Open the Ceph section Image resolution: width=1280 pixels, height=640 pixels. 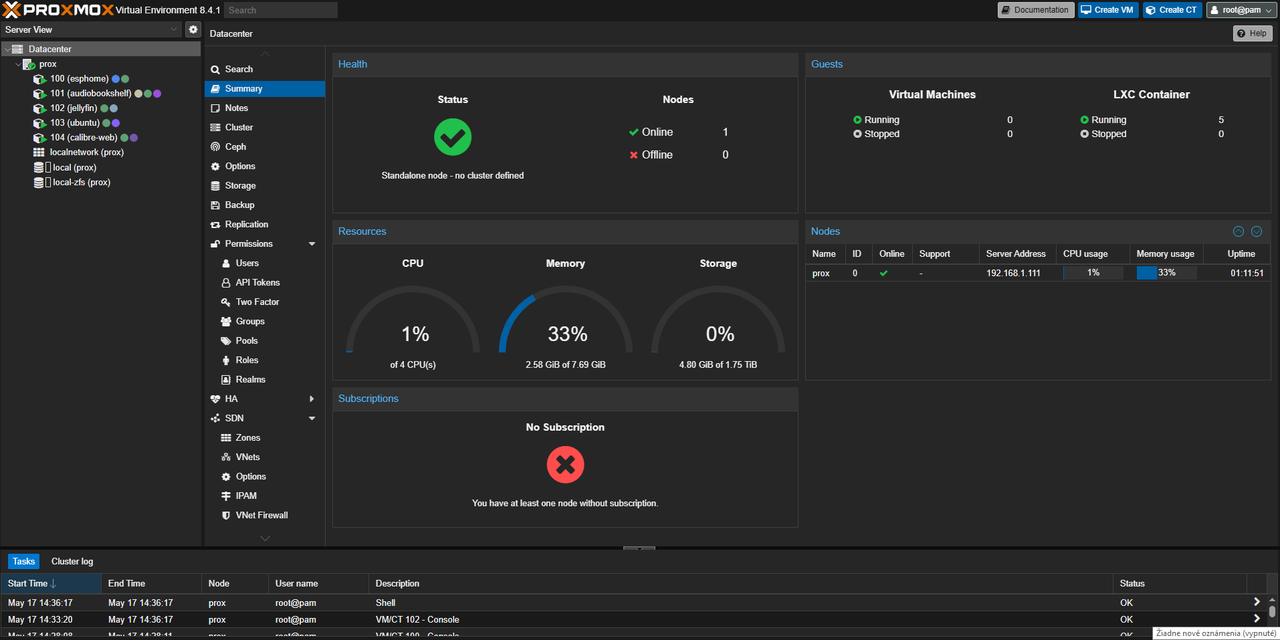pos(264,147)
